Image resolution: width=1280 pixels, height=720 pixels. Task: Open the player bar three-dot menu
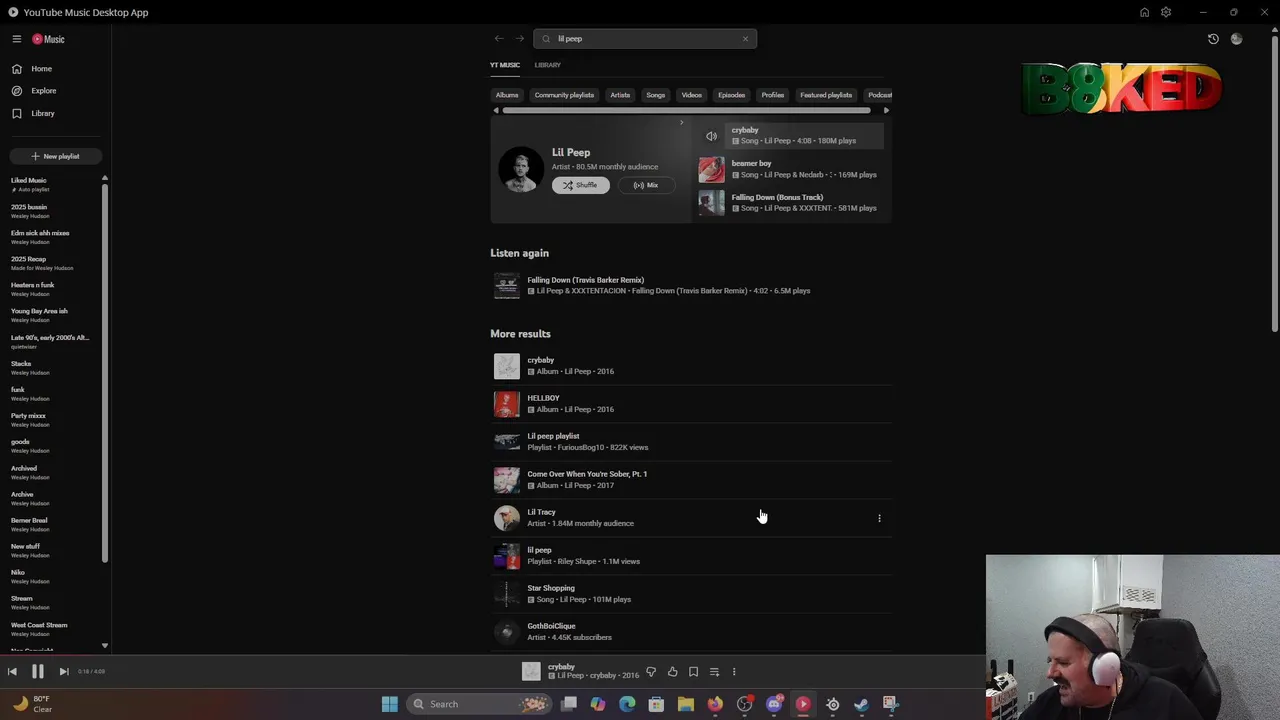(x=734, y=672)
